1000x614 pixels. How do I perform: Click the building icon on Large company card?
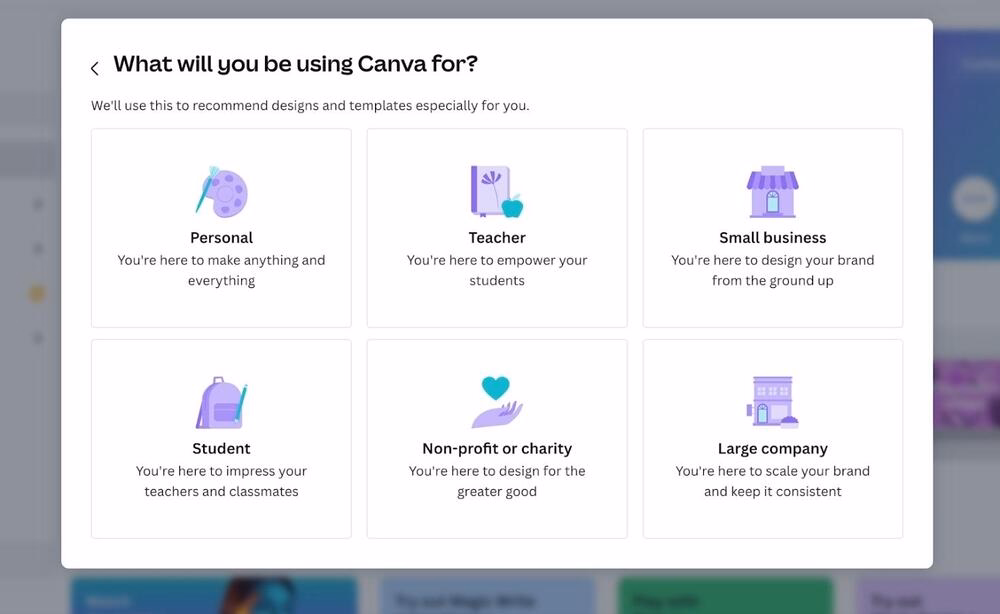click(772, 400)
